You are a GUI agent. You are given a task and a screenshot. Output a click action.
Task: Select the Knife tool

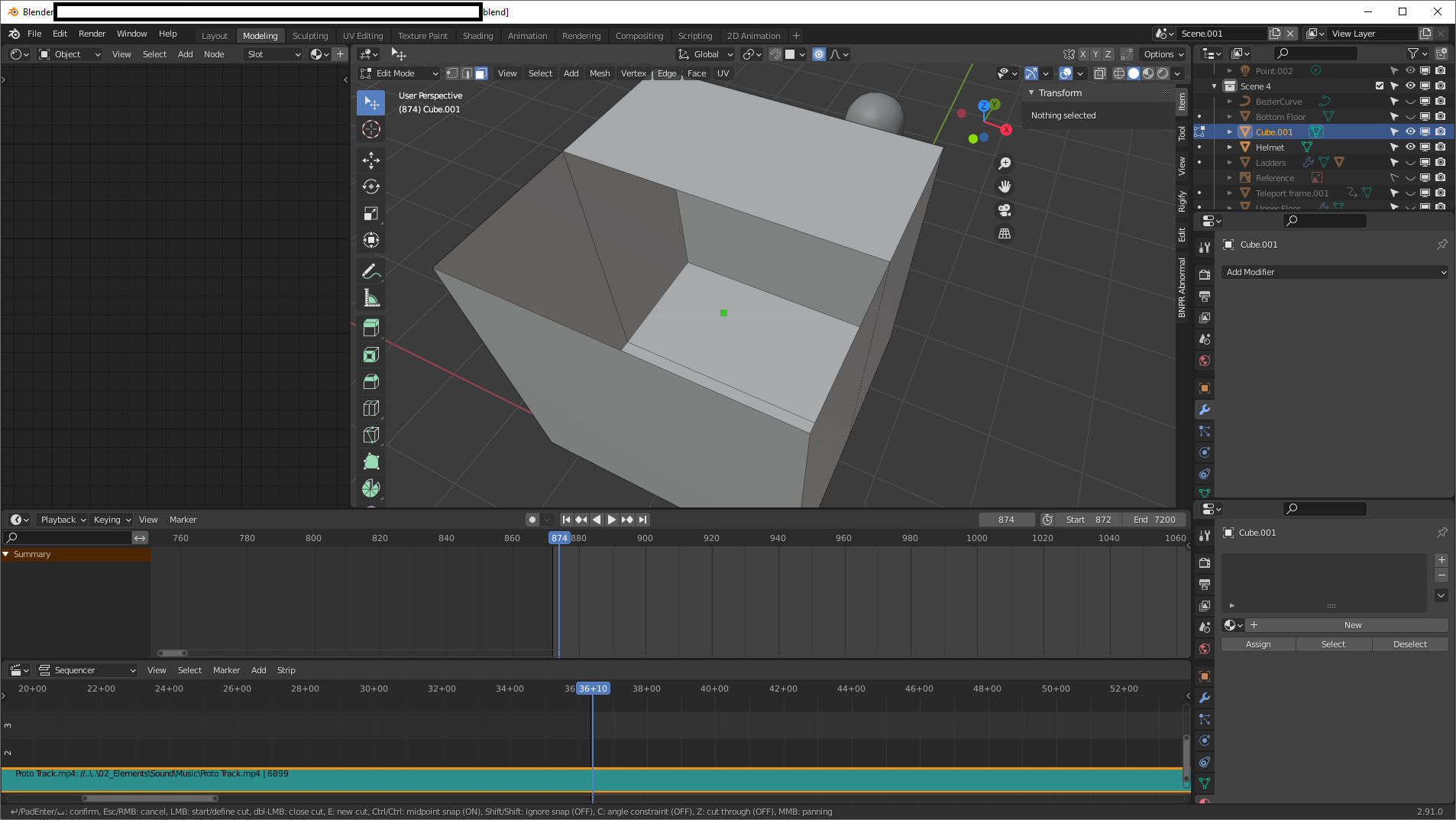pyautogui.click(x=370, y=436)
